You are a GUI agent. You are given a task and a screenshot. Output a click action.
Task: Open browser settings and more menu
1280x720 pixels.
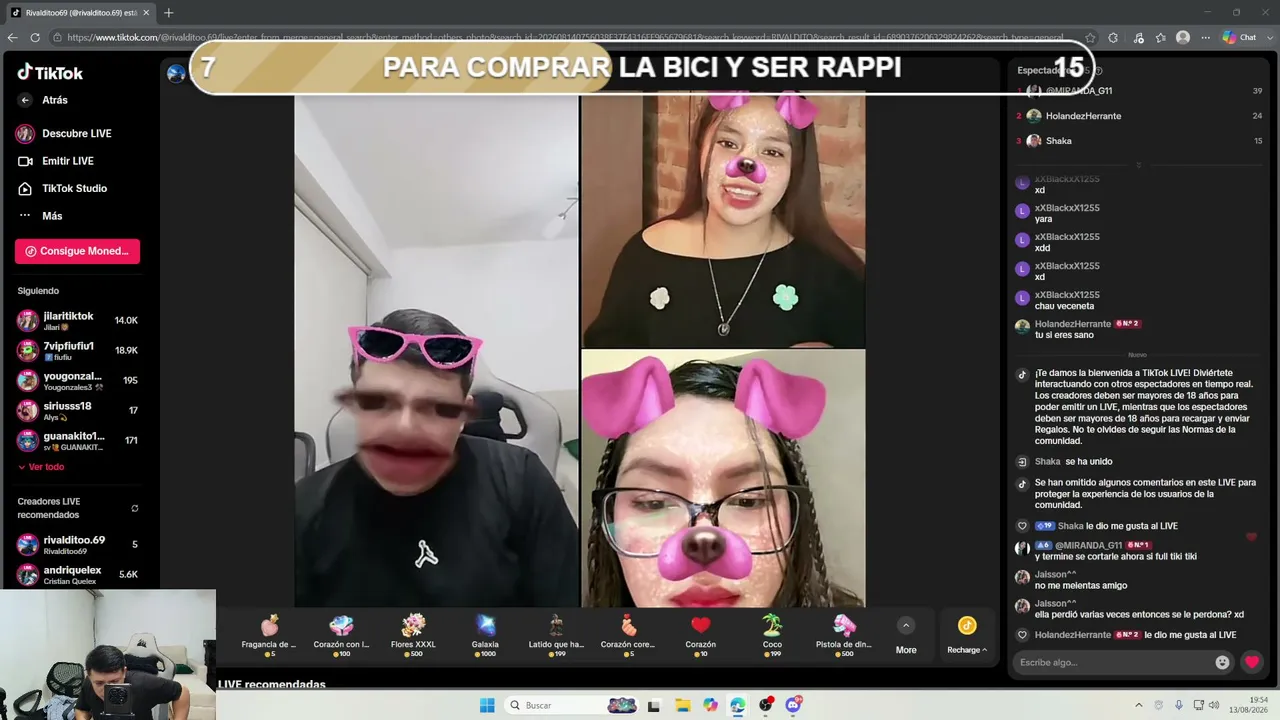pos(1204,38)
